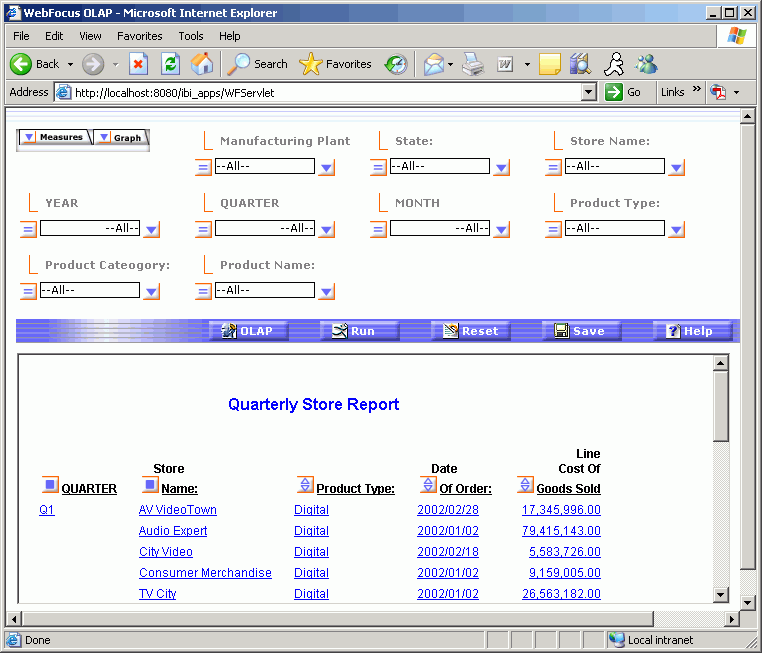The height and width of the screenshot is (653, 762).
Task: Expand the Product Name dropdown arrow
Action: [x=327, y=292]
